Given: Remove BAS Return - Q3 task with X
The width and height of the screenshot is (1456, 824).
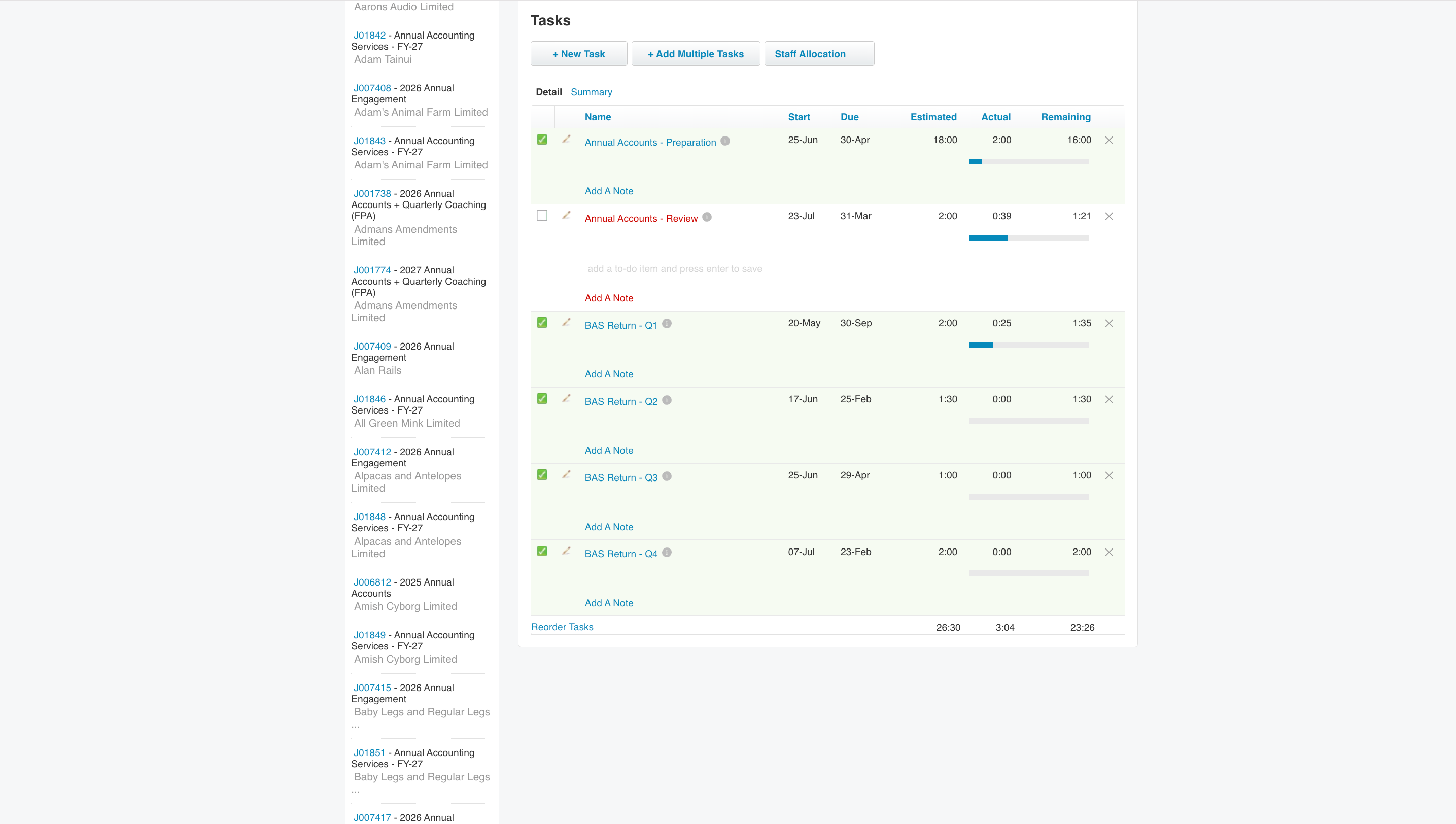Looking at the screenshot, I should (x=1109, y=476).
